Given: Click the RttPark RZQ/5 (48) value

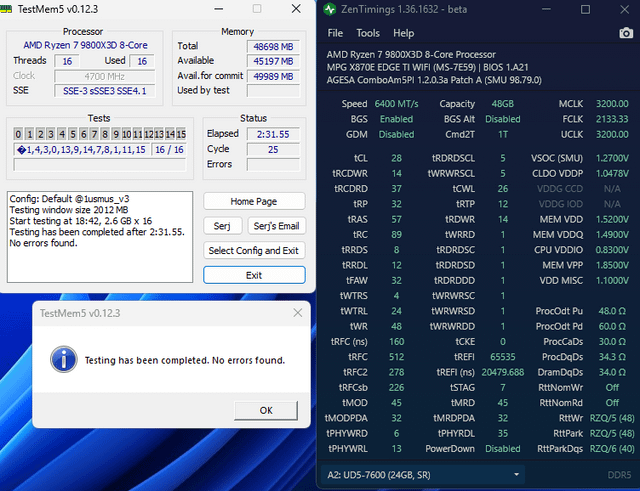Looking at the screenshot, I should pos(612,433).
